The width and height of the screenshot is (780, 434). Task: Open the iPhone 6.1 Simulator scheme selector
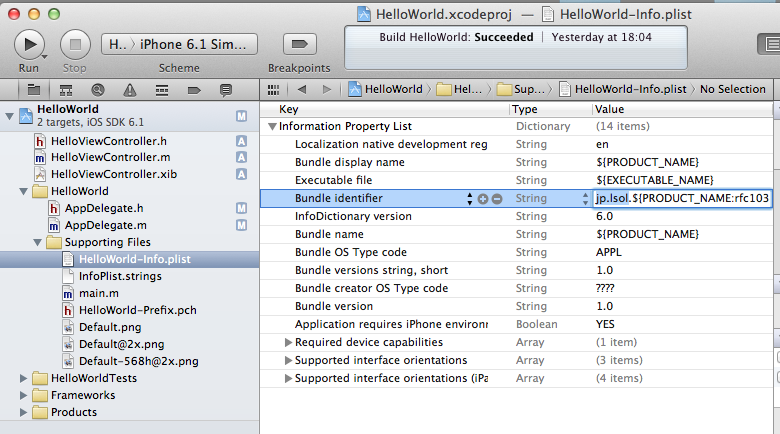tap(179, 44)
